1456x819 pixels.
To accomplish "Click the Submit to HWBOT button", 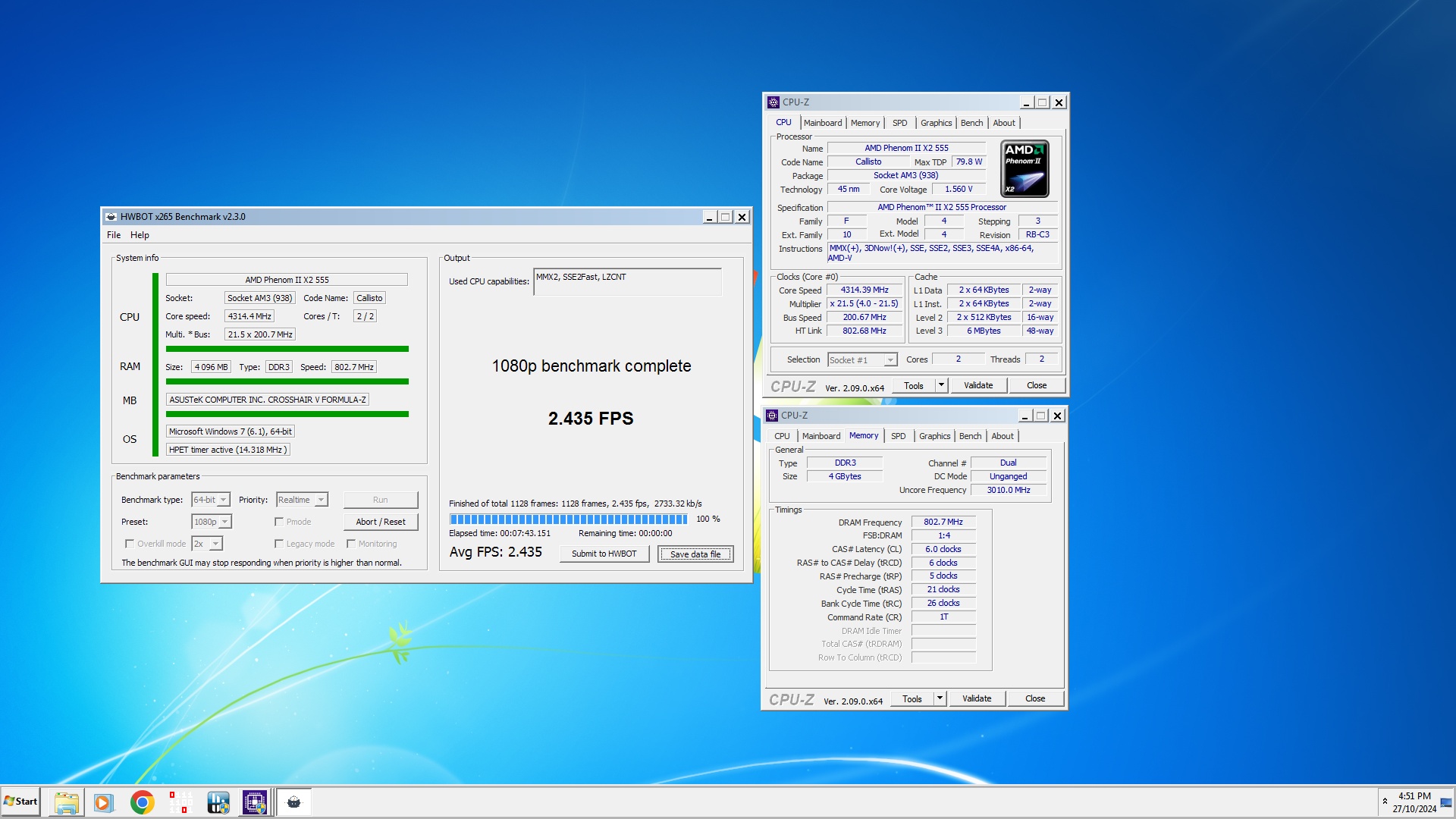I will 604,554.
